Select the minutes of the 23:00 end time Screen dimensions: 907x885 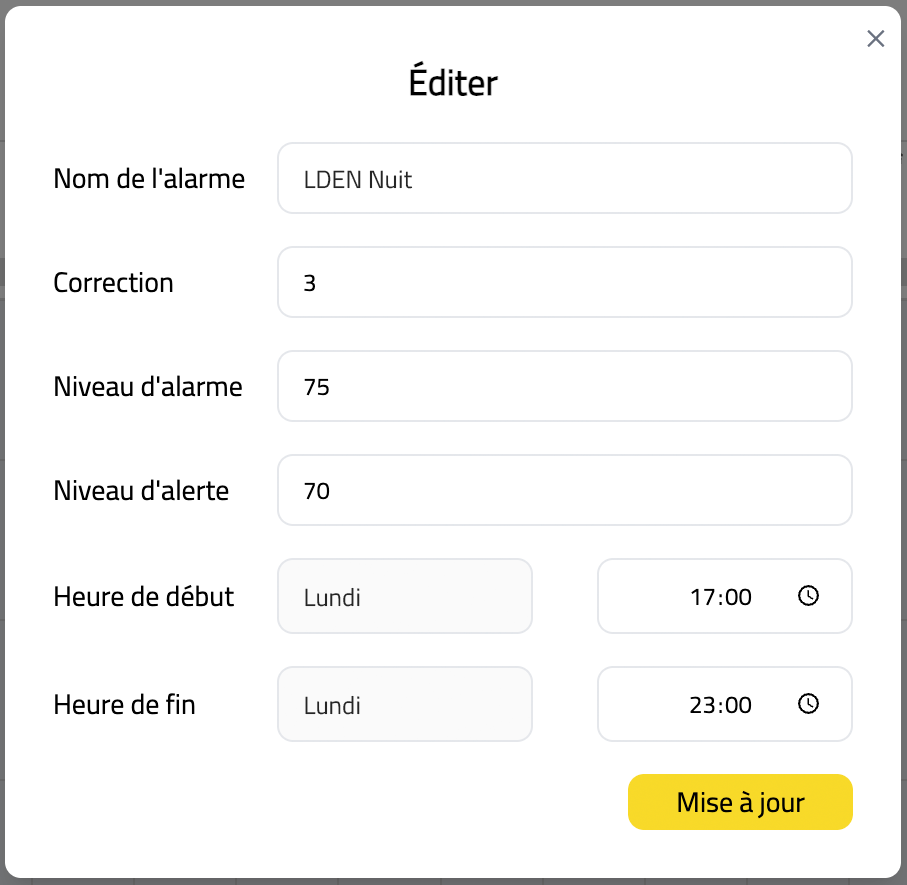(x=737, y=705)
